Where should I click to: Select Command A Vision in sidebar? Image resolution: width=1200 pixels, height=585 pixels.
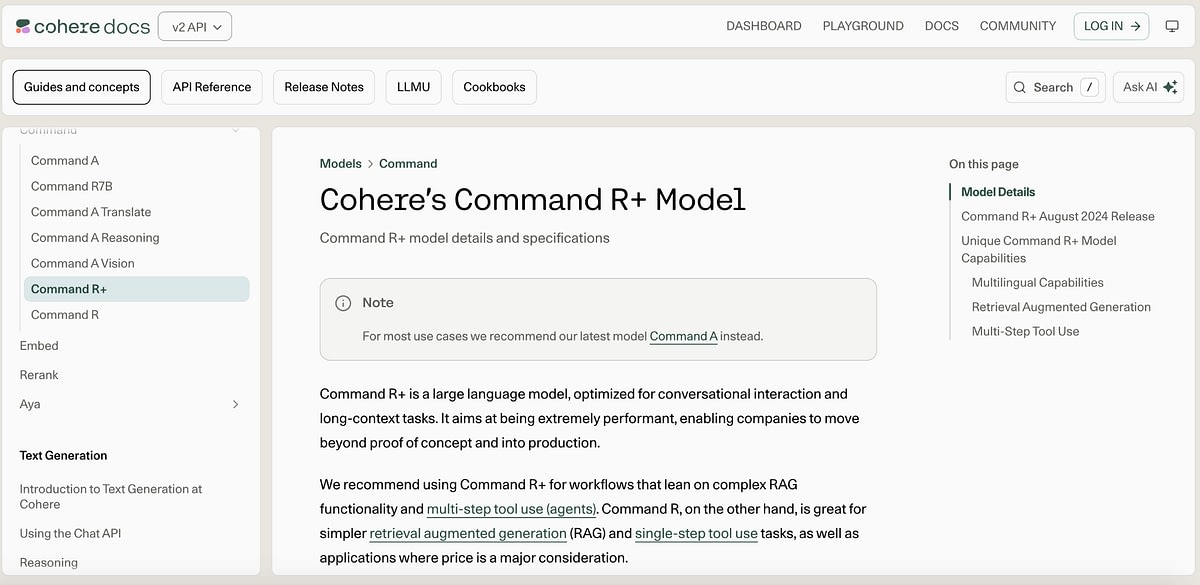(82, 263)
